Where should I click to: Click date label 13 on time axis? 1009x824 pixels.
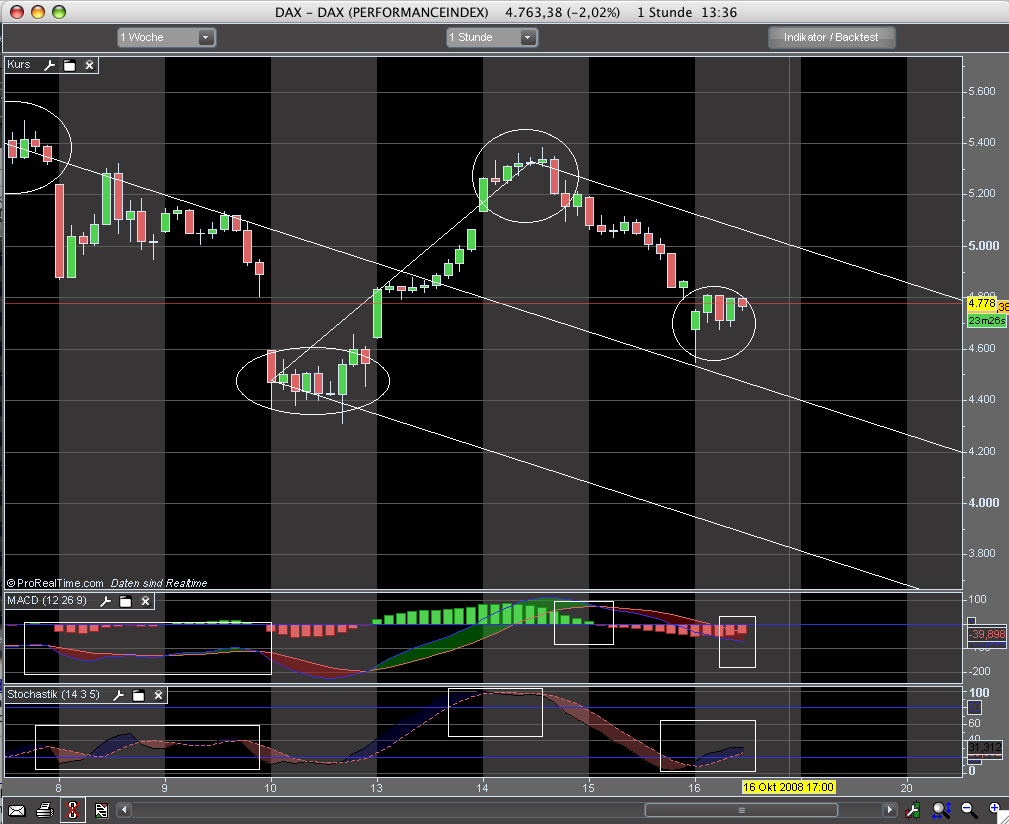pyautogui.click(x=376, y=787)
